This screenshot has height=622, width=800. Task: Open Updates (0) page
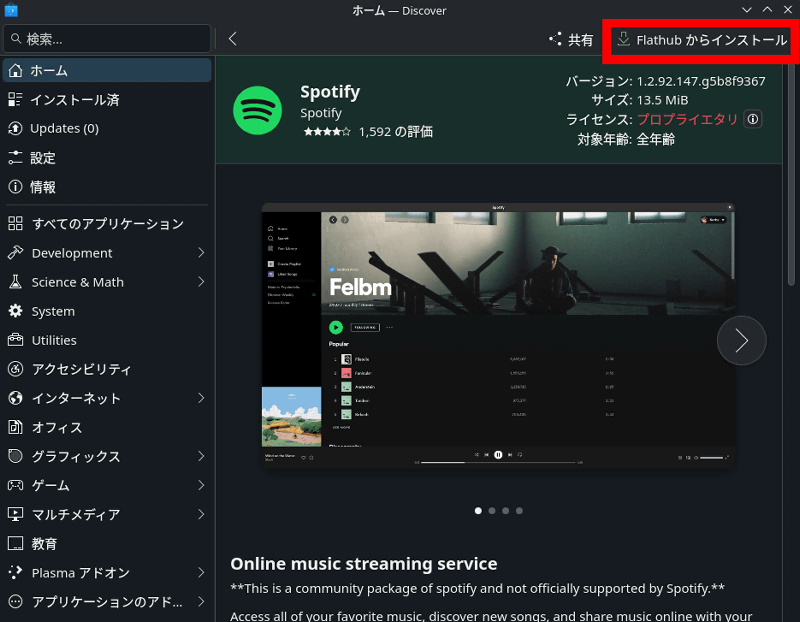pyautogui.click(x=107, y=129)
